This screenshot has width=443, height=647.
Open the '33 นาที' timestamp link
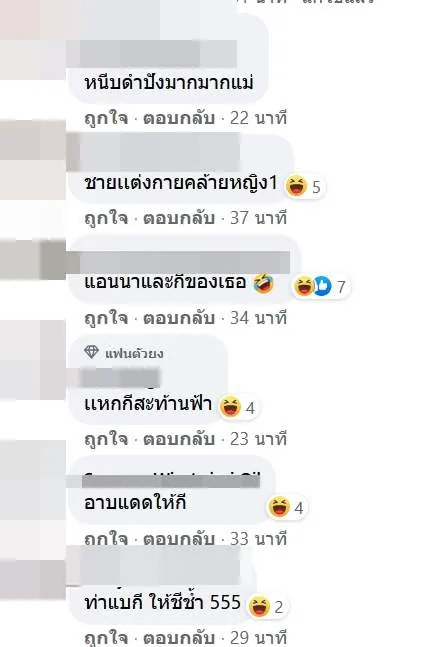click(x=258, y=538)
